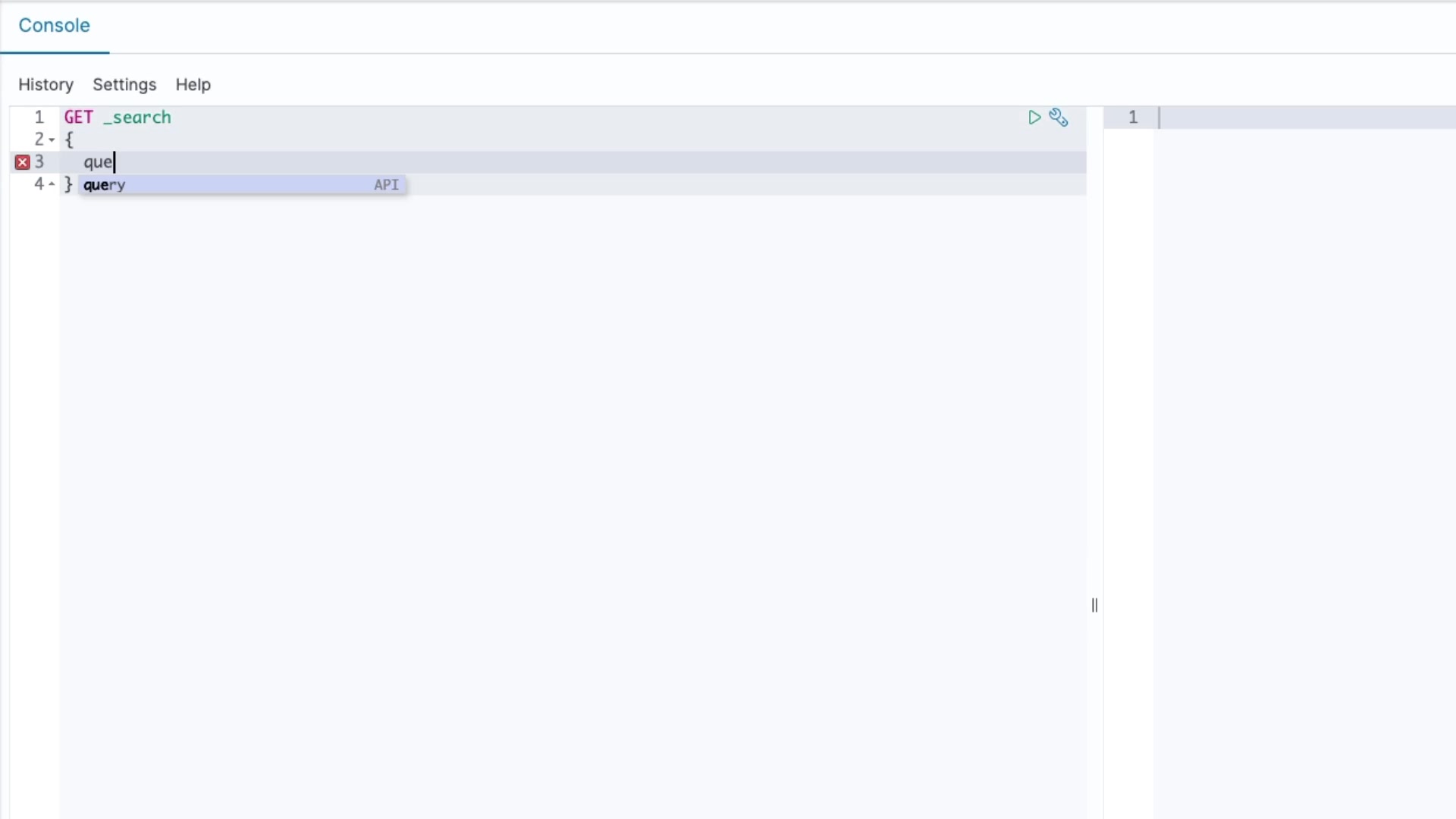Collapse the fold arrow on line 2
This screenshot has height=819, width=1456.
pyautogui.click(x=52, y=140)
